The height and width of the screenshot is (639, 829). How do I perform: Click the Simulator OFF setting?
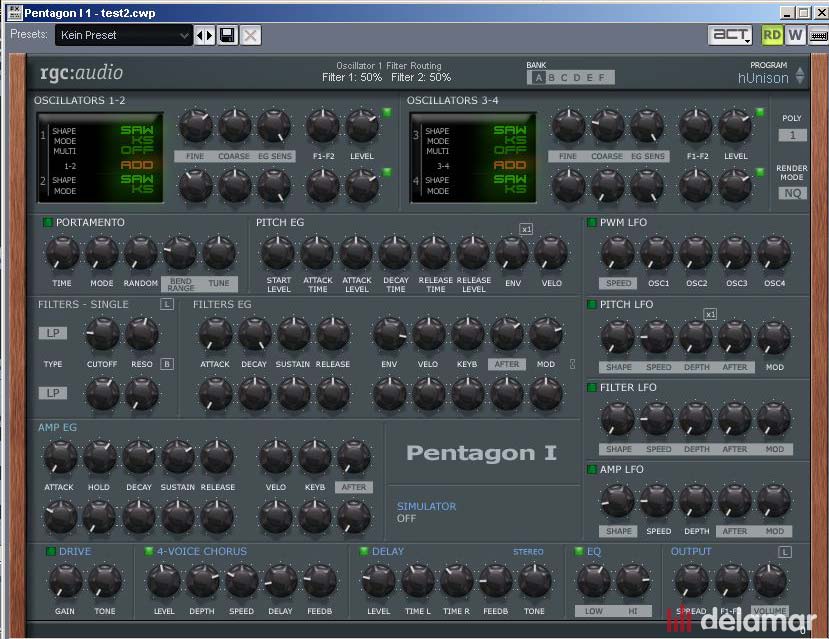click(407, 518)
